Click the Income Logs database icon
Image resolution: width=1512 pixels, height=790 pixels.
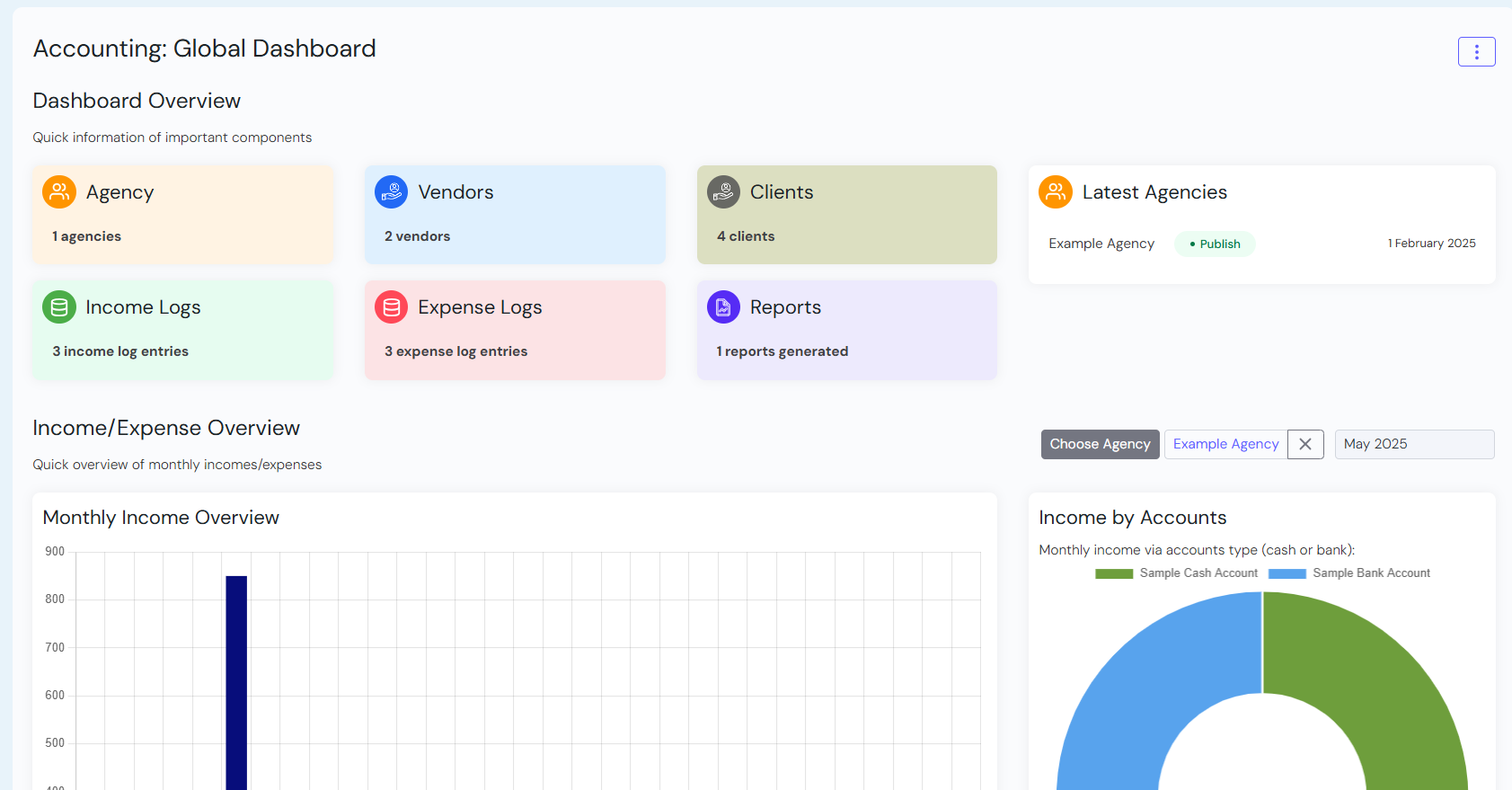59,307
